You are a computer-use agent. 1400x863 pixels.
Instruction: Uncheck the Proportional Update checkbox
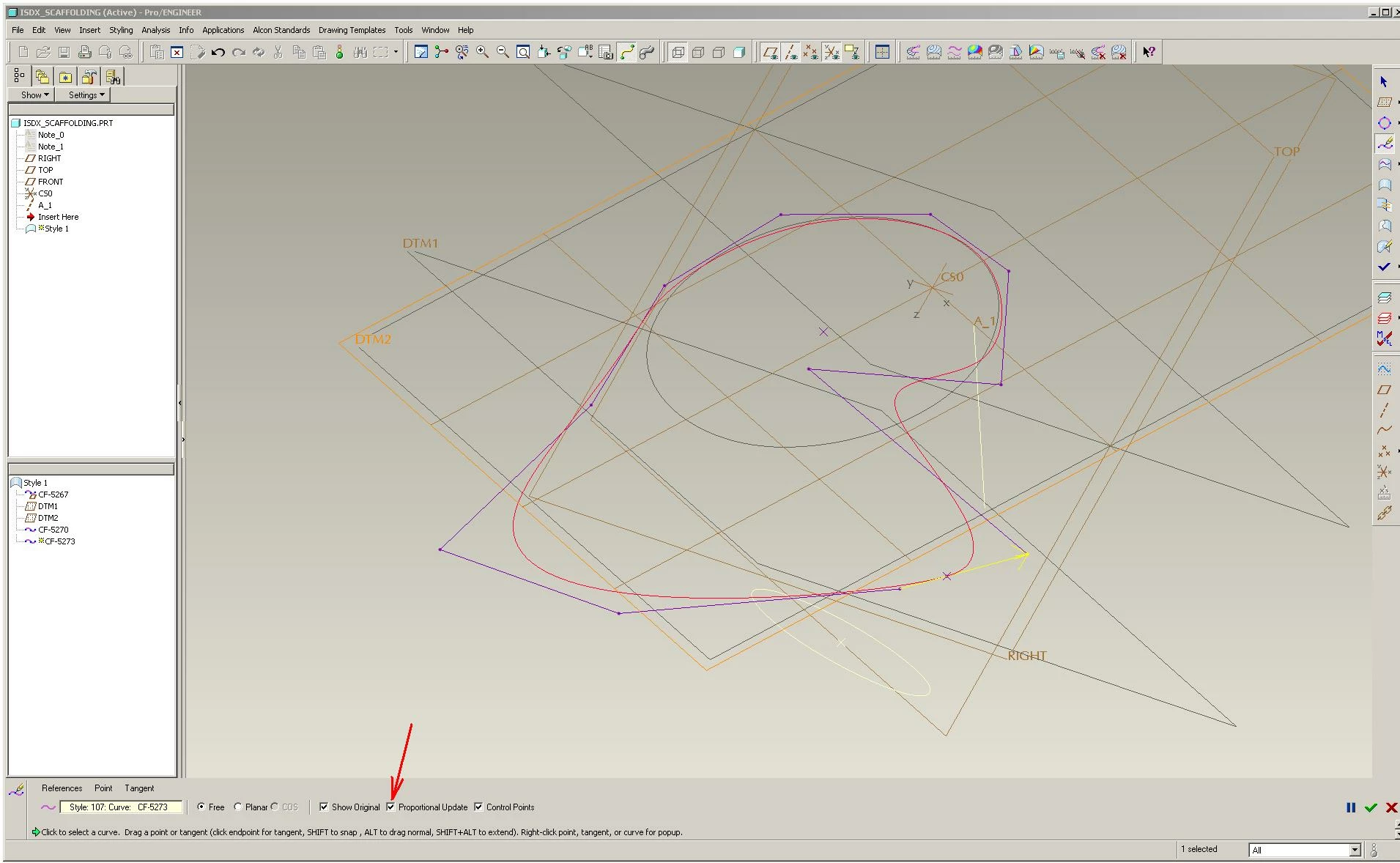390,807
